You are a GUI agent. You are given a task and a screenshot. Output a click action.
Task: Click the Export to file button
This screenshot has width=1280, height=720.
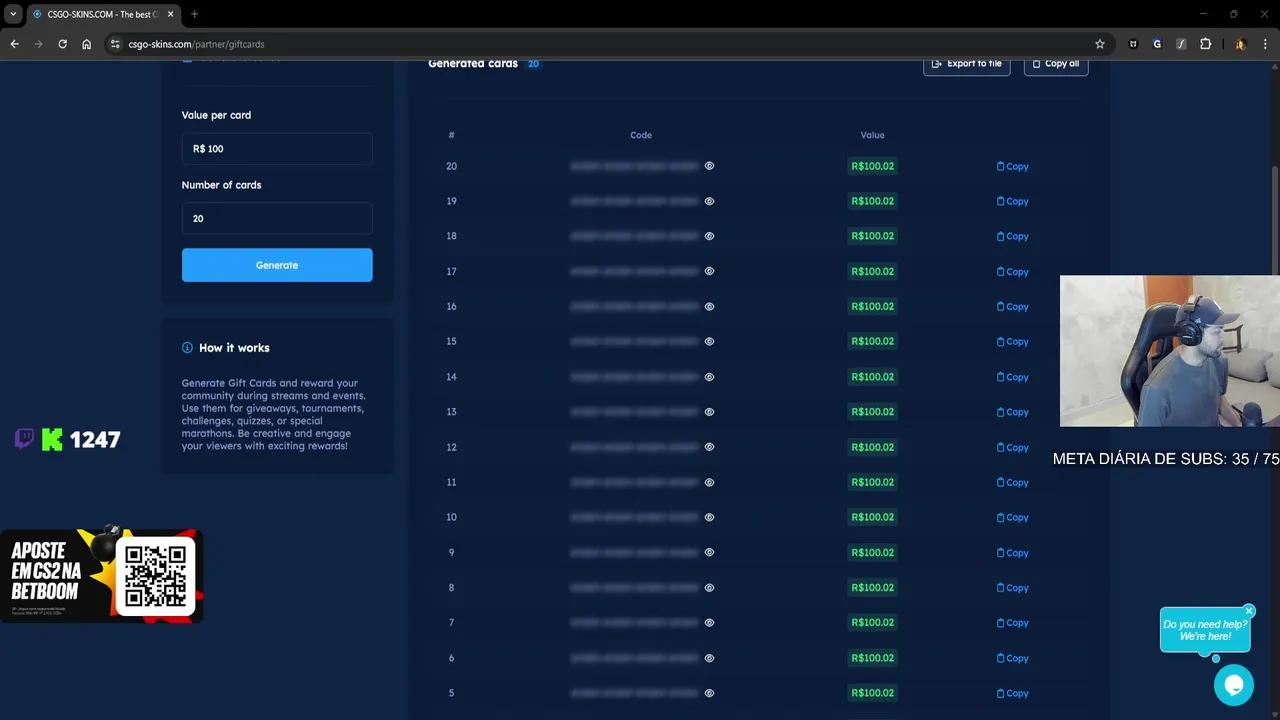coord(966,64)
